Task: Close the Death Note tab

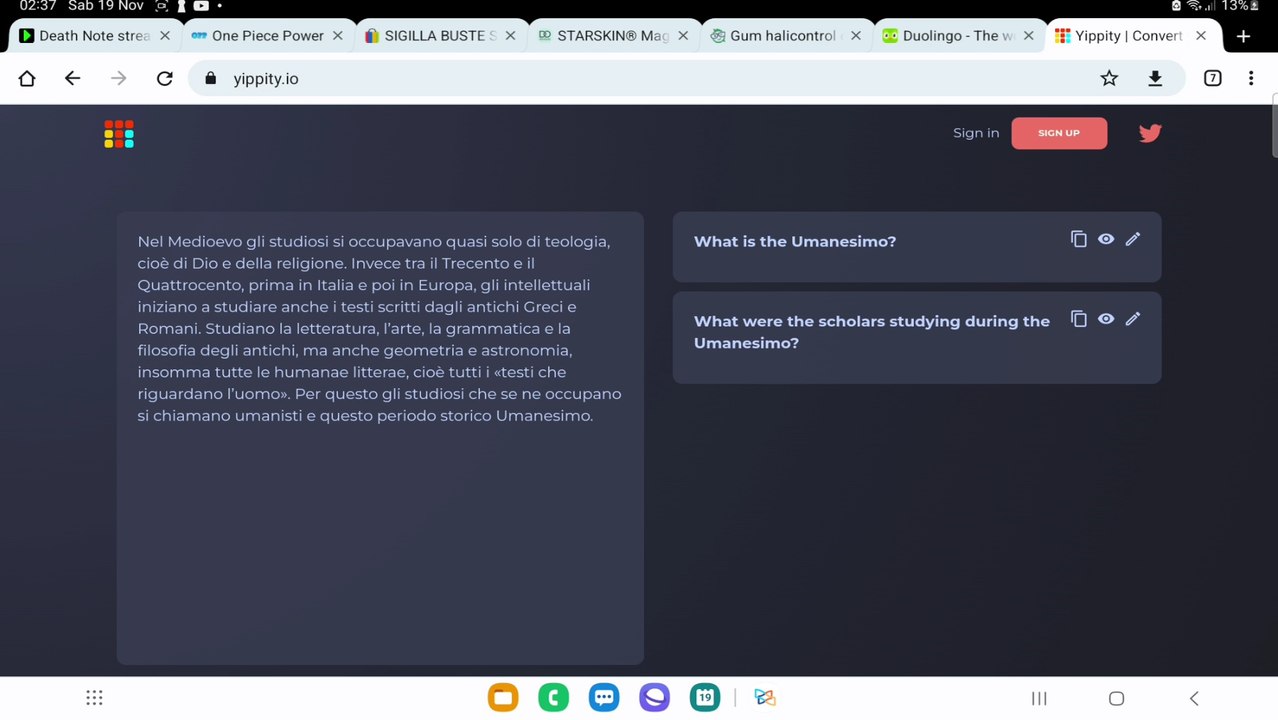Action: [165, 36]
